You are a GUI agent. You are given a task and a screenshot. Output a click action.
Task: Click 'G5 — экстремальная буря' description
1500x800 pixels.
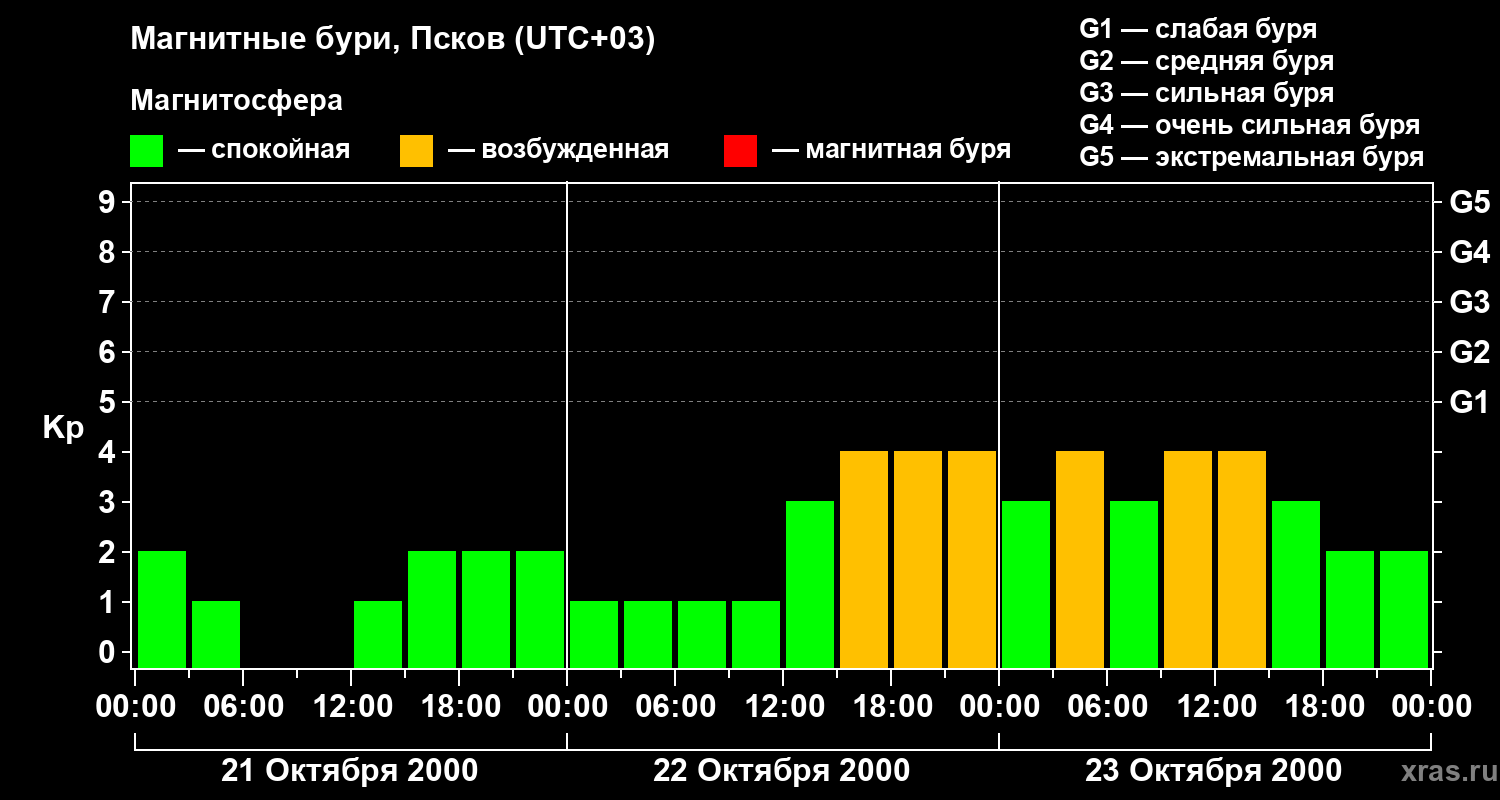click(1251, 157)
